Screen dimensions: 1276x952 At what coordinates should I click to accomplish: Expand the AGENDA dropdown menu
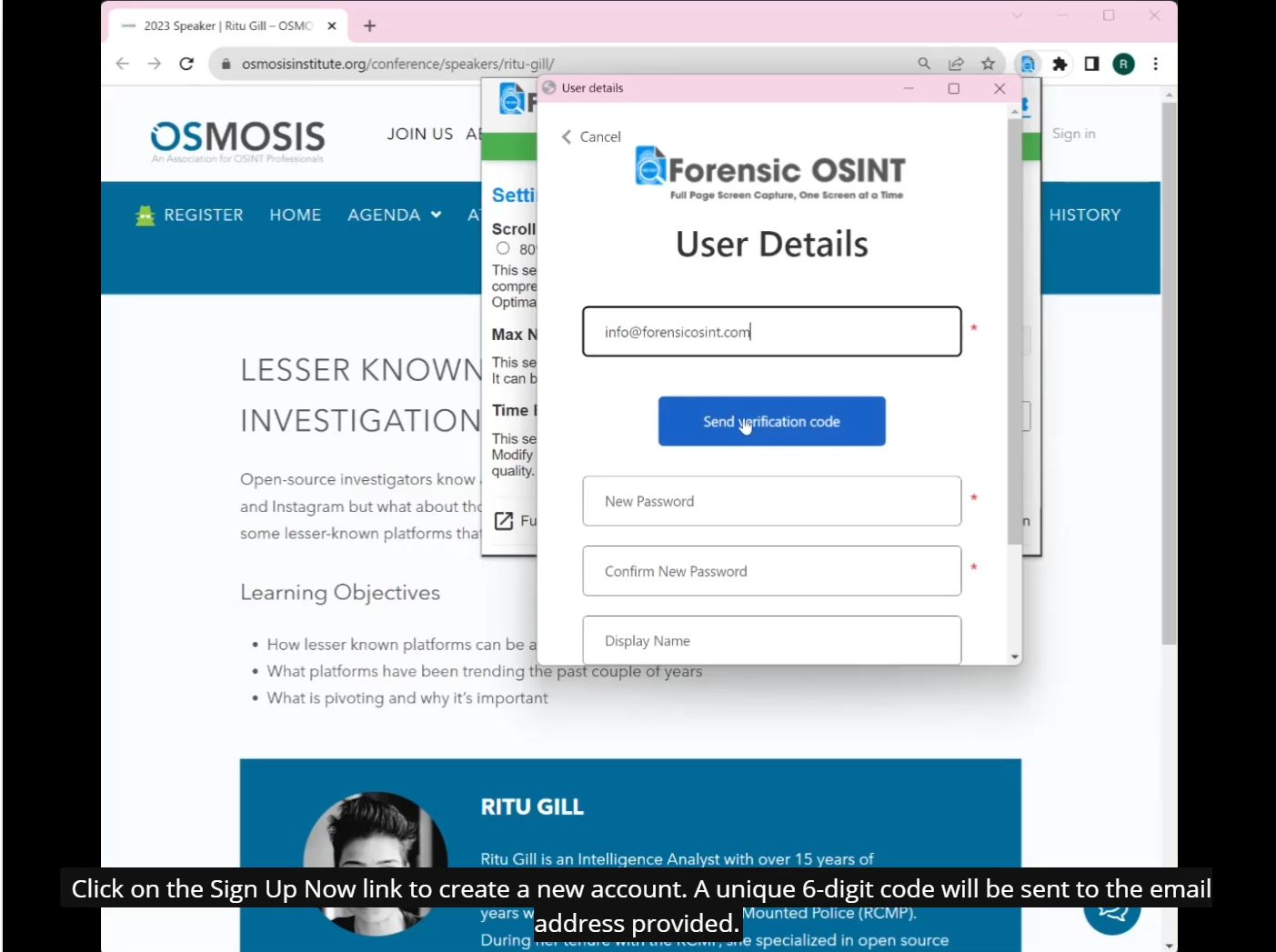[395, 215]
